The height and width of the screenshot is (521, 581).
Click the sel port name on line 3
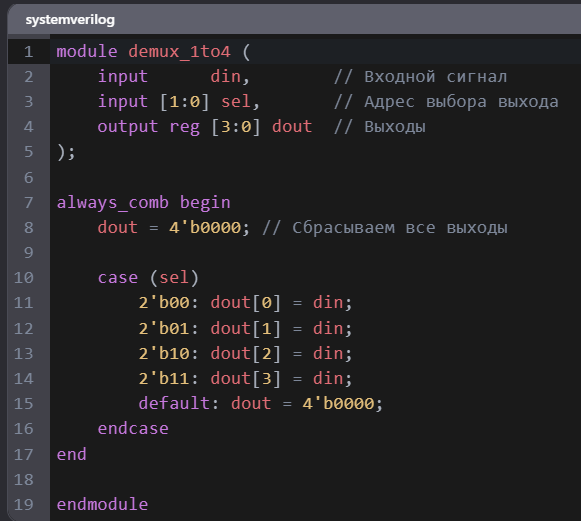pos(236,102)
